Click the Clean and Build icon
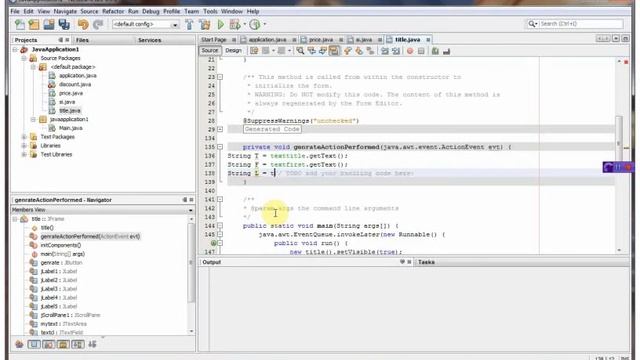Viewport: 640px width, 360px height. point(205,24)
